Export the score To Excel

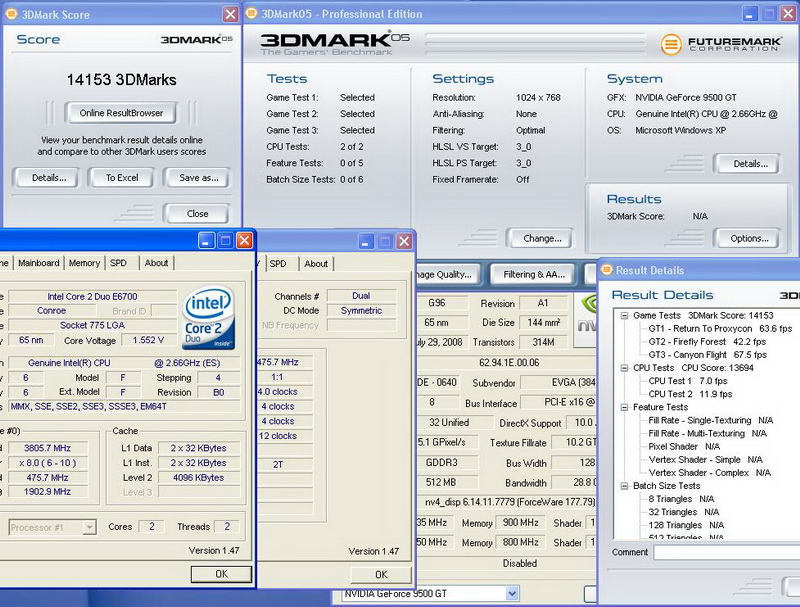pos(122,178)
